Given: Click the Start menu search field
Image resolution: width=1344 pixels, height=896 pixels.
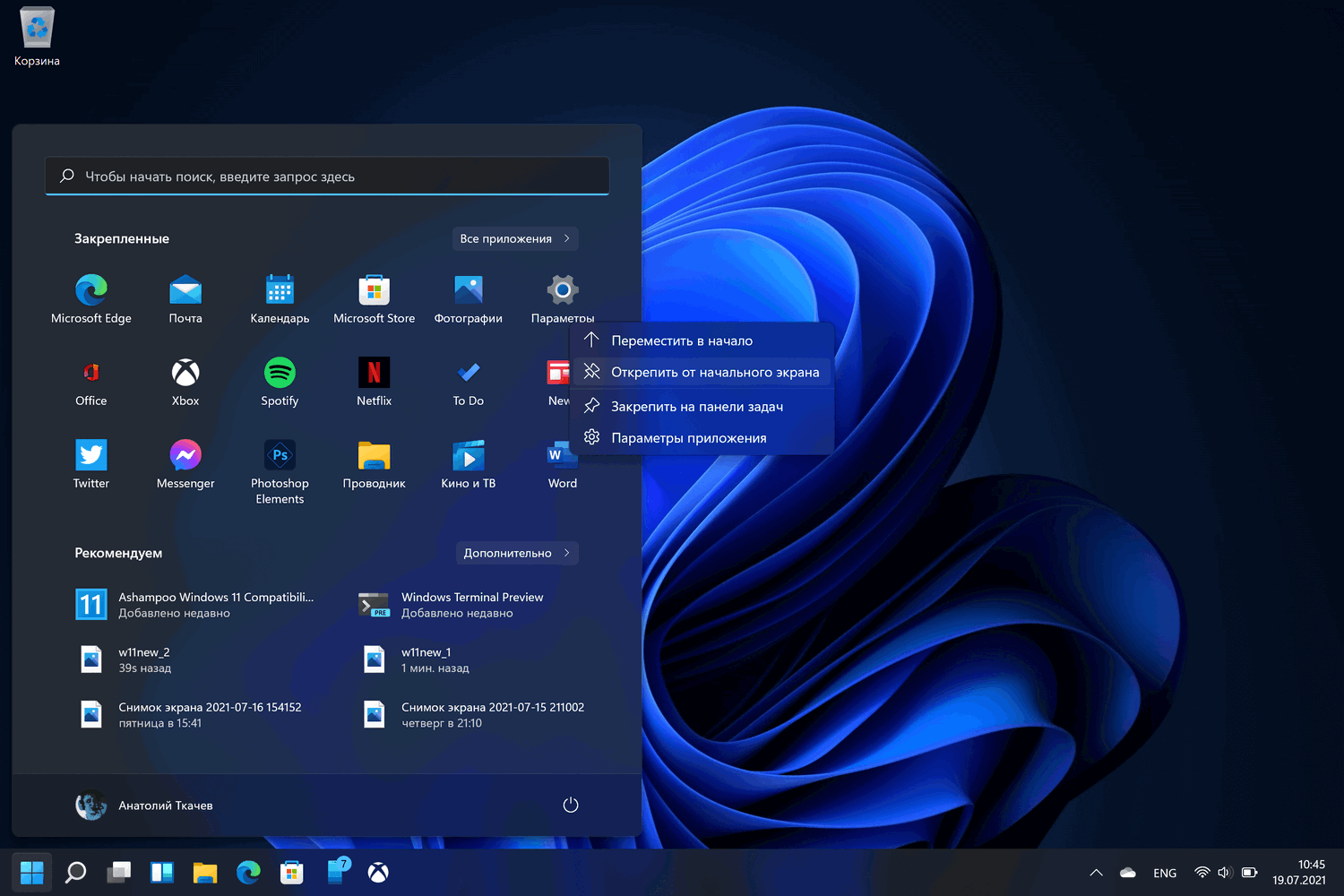Looking at the screenshot, I should tap(327, 177).
